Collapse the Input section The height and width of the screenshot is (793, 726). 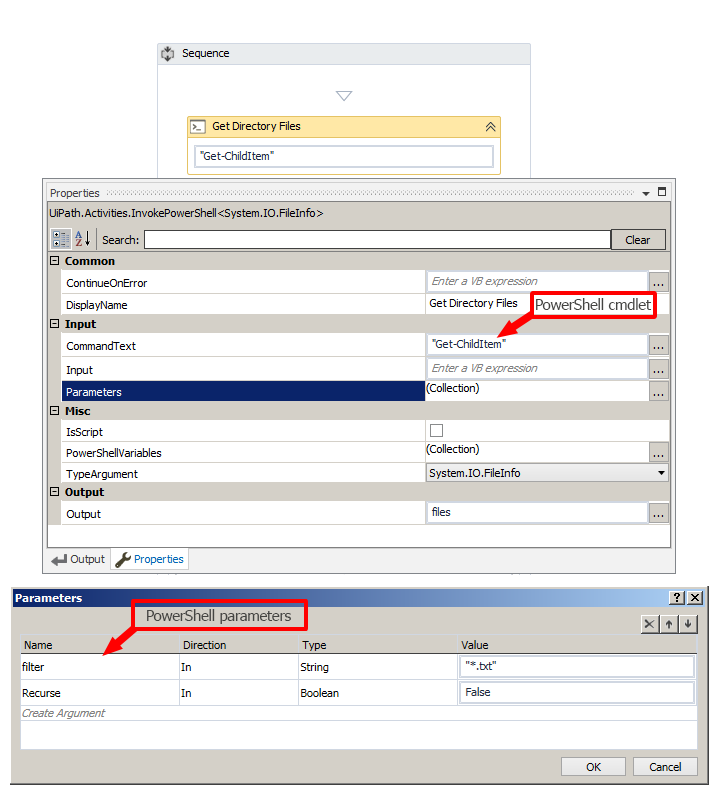(55, 324)
